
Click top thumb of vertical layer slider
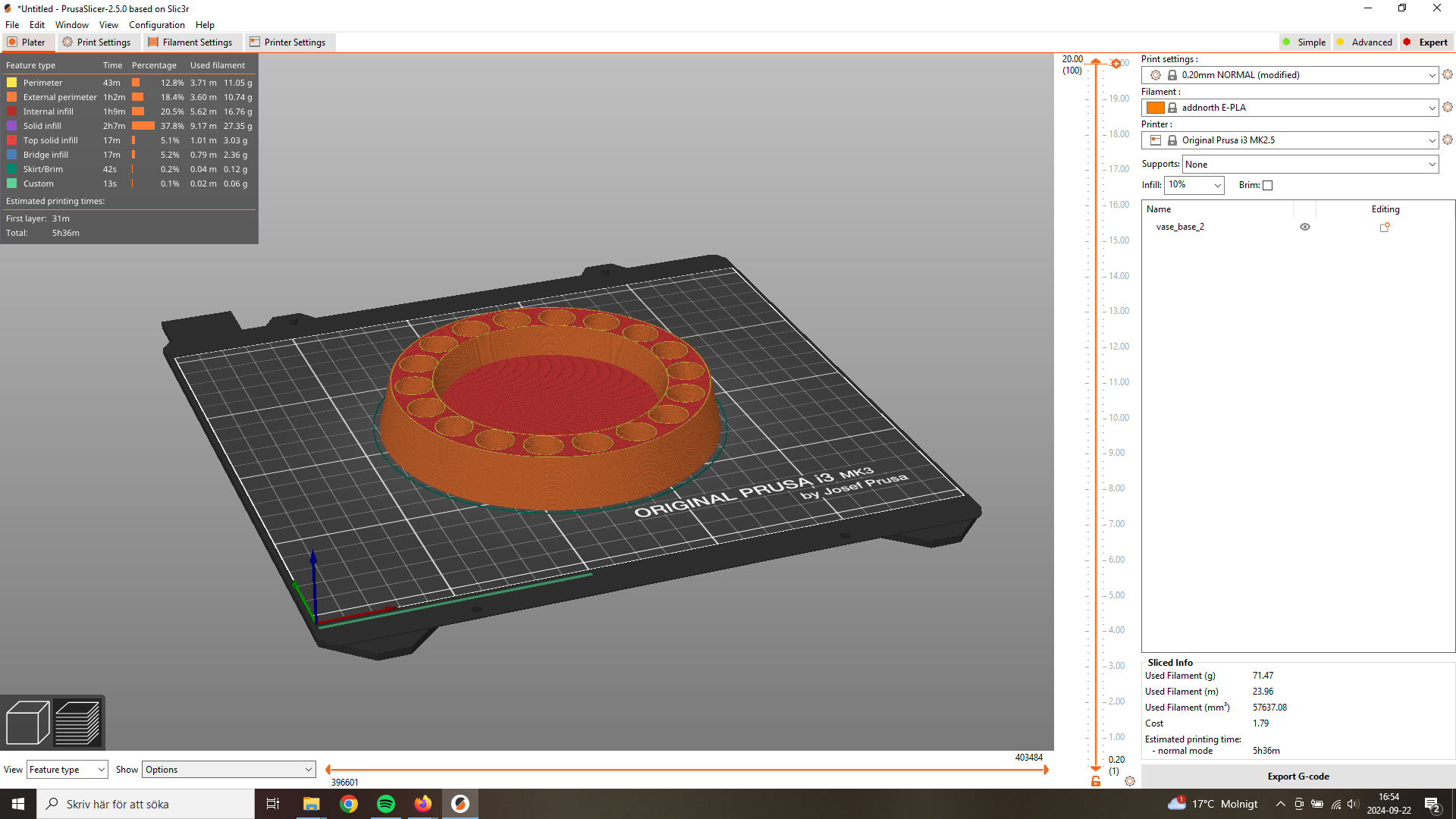click(x=1096, y=62)
